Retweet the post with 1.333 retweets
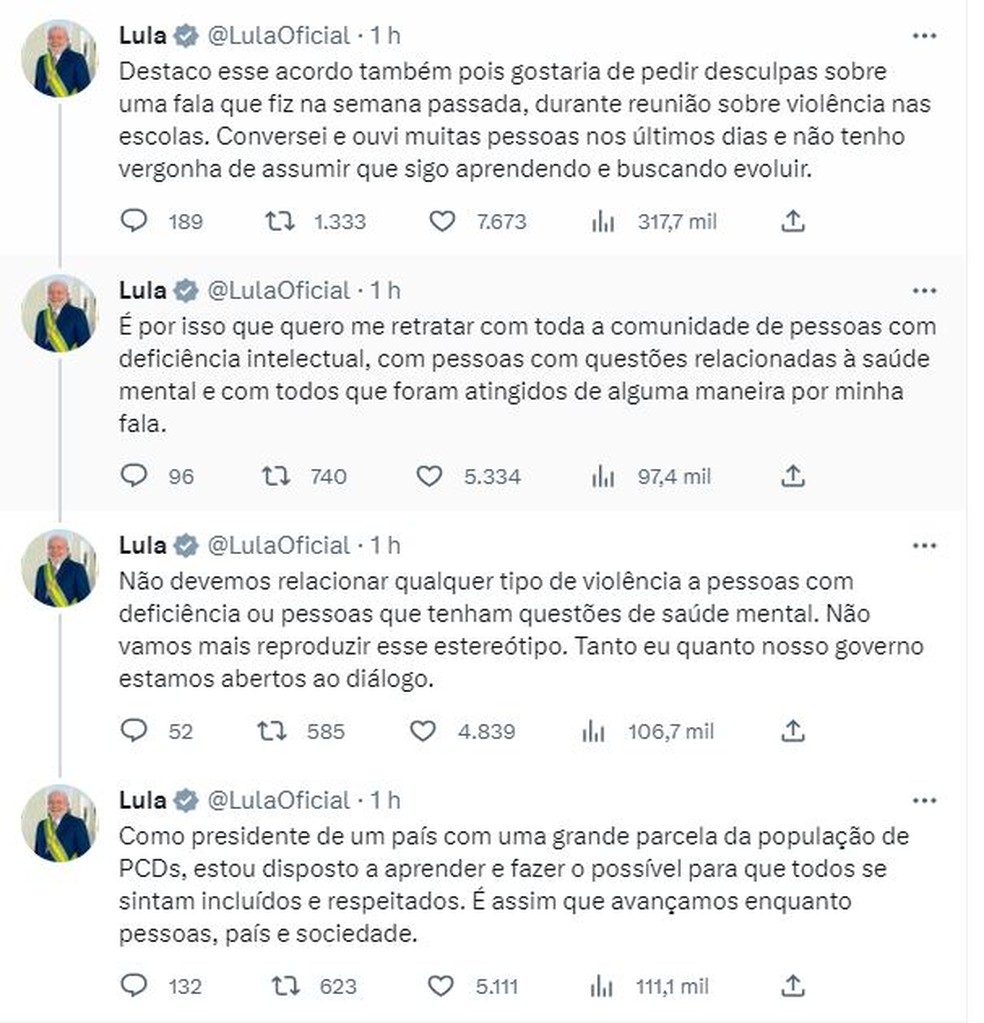Image resolution: width=984 pixels, height=1023 pixels. 279,221
